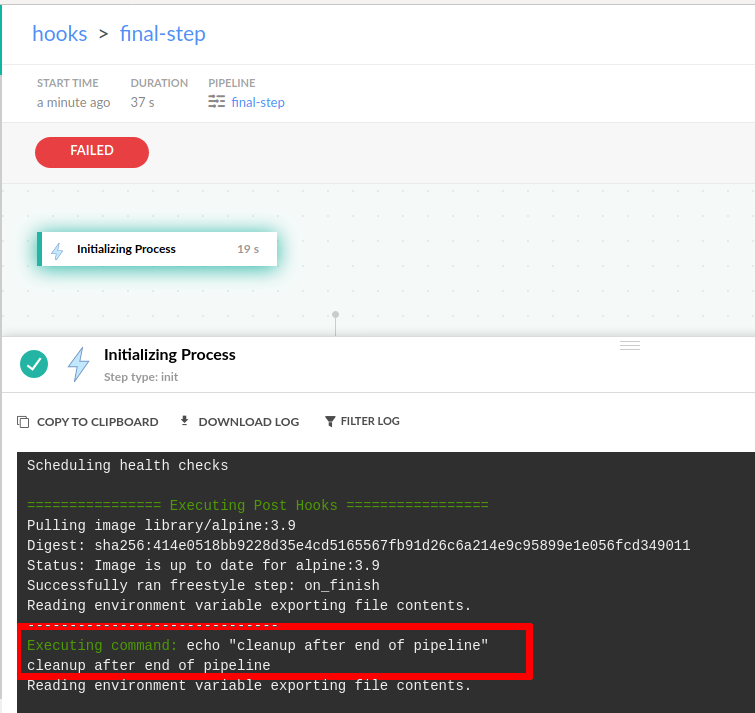Image resolution: width=755 pixels, height=713 pixels.
Task: Click the Executing Post Hooks log header
Action: (257, 505)
